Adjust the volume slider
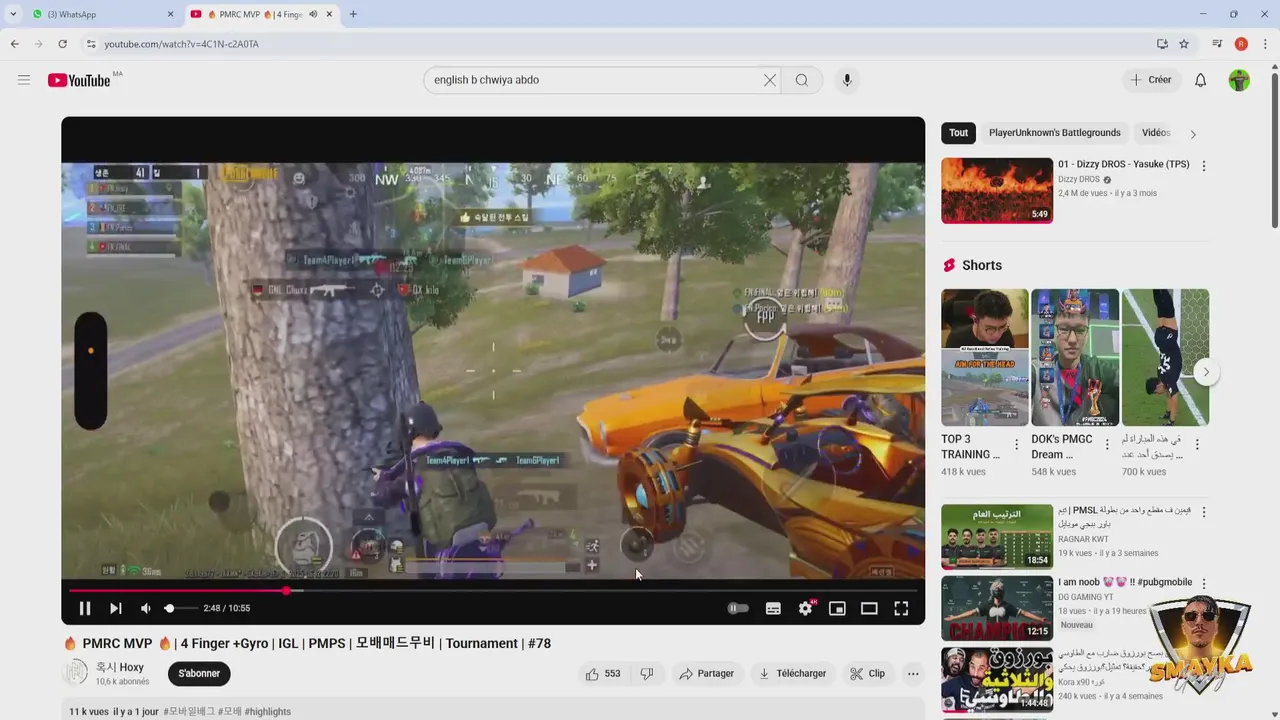The width and height of the screenshot is (1280, 720). click(181, 608)
